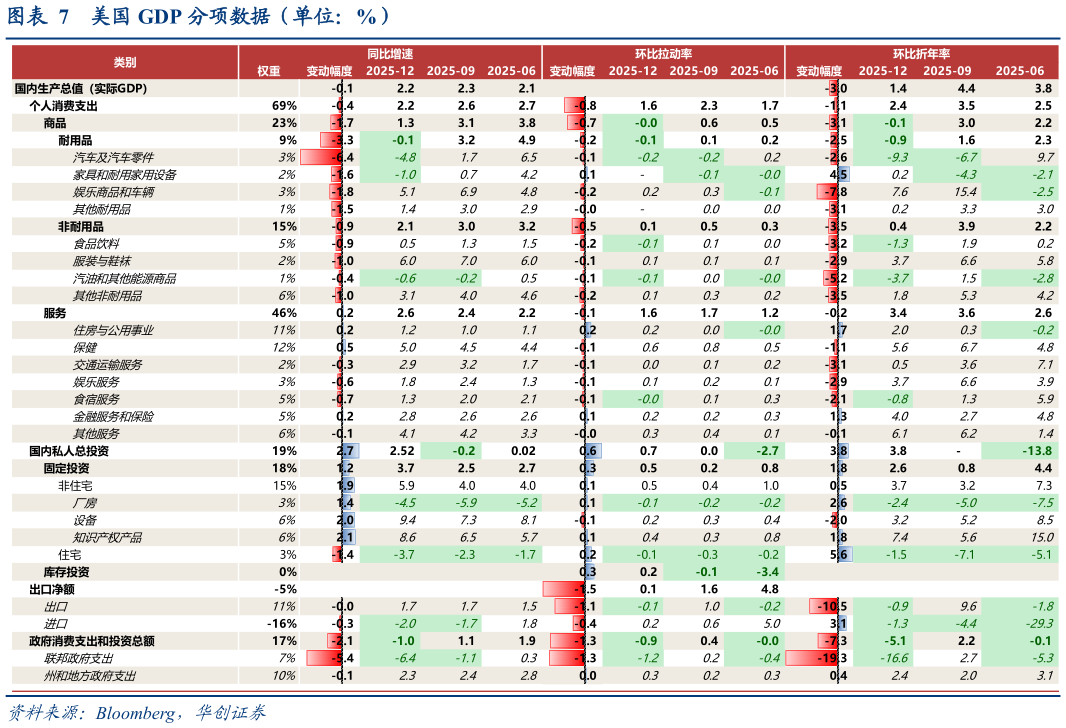Click the 国内生产总值（实际GDP） row label
The height and width of the screenshot is (728, 1066).
pos(80,89)
